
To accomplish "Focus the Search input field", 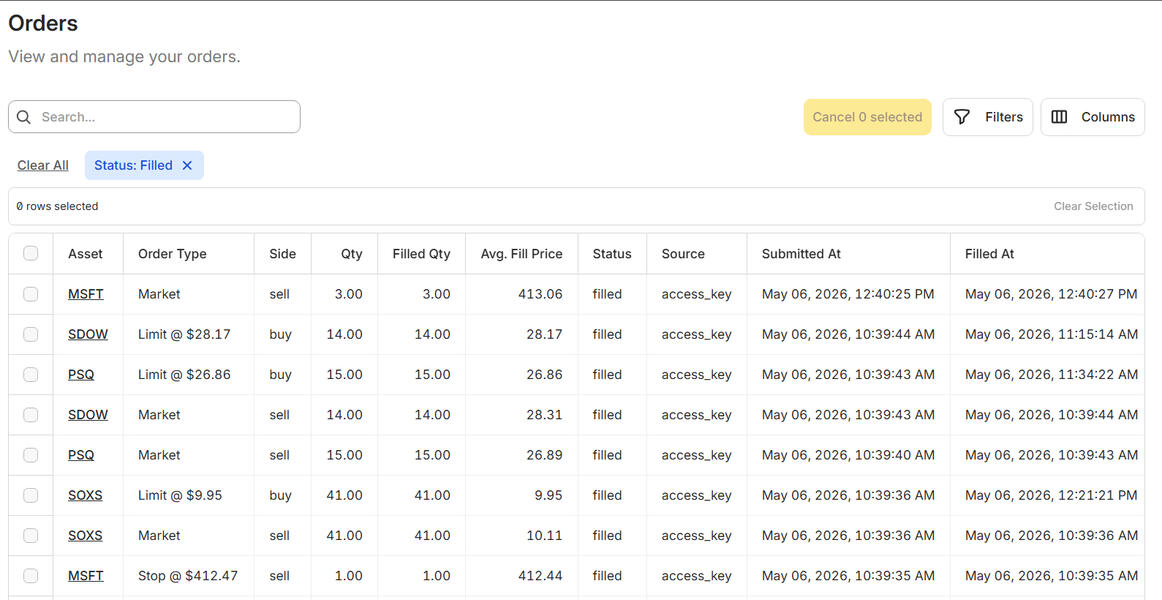I will pos(154,117).
